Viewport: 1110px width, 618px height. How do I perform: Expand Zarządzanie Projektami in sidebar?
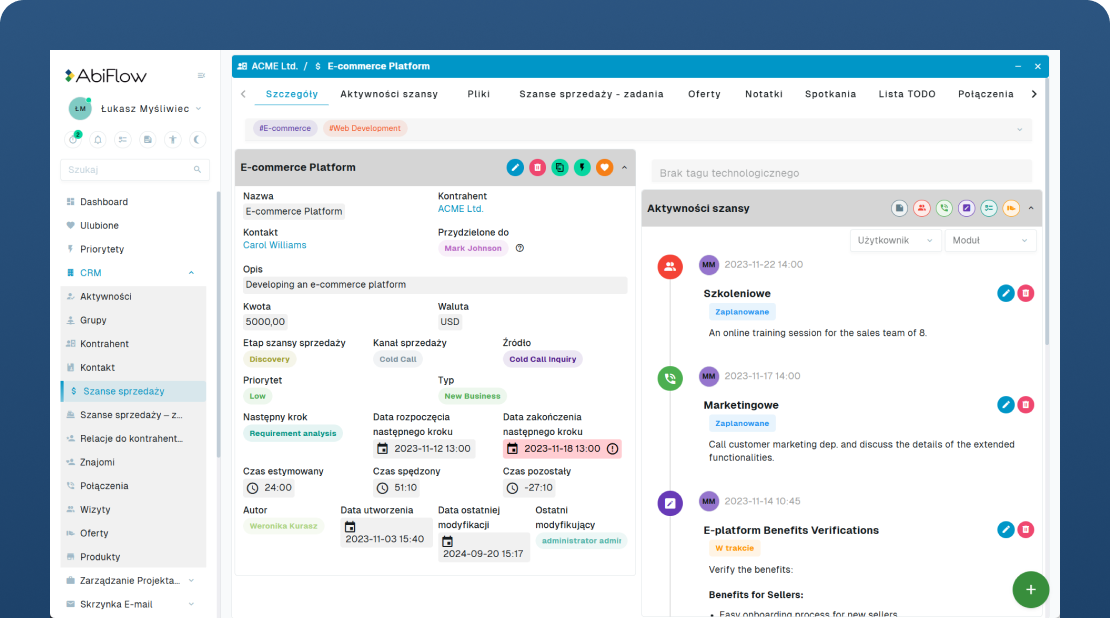point(191,580)
